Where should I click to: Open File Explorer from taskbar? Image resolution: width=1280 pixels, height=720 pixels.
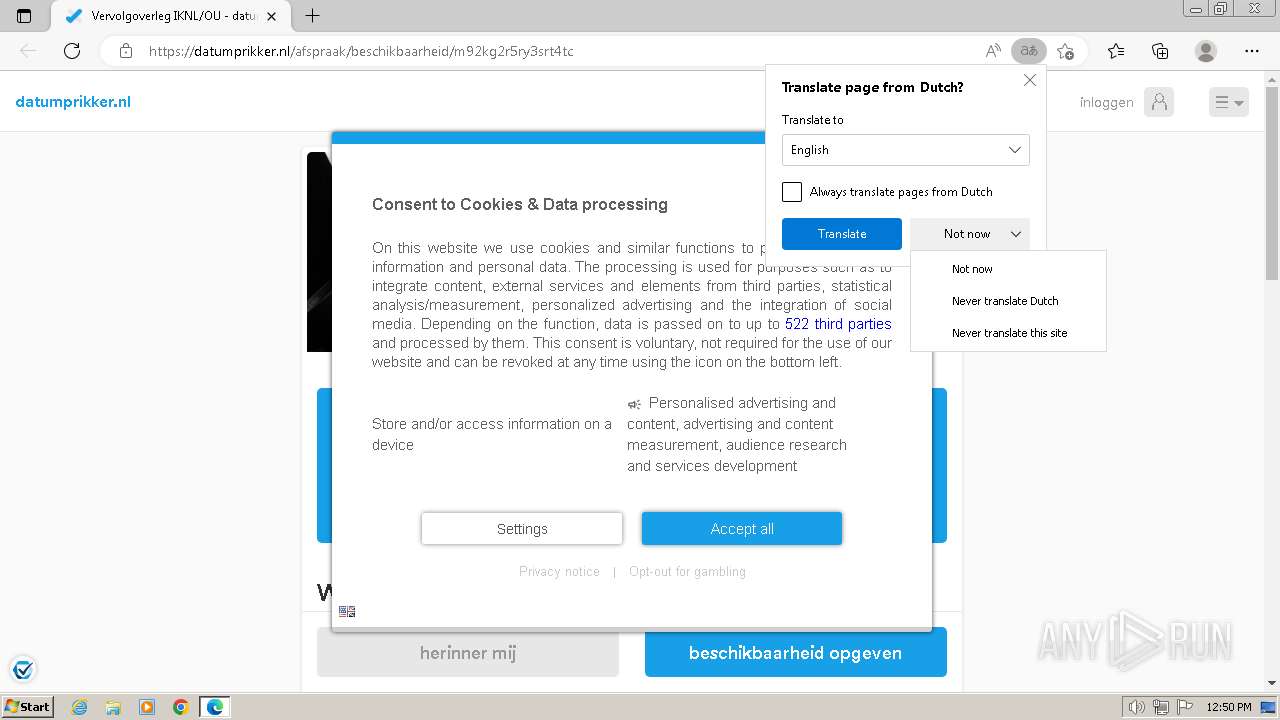point(113,707)
